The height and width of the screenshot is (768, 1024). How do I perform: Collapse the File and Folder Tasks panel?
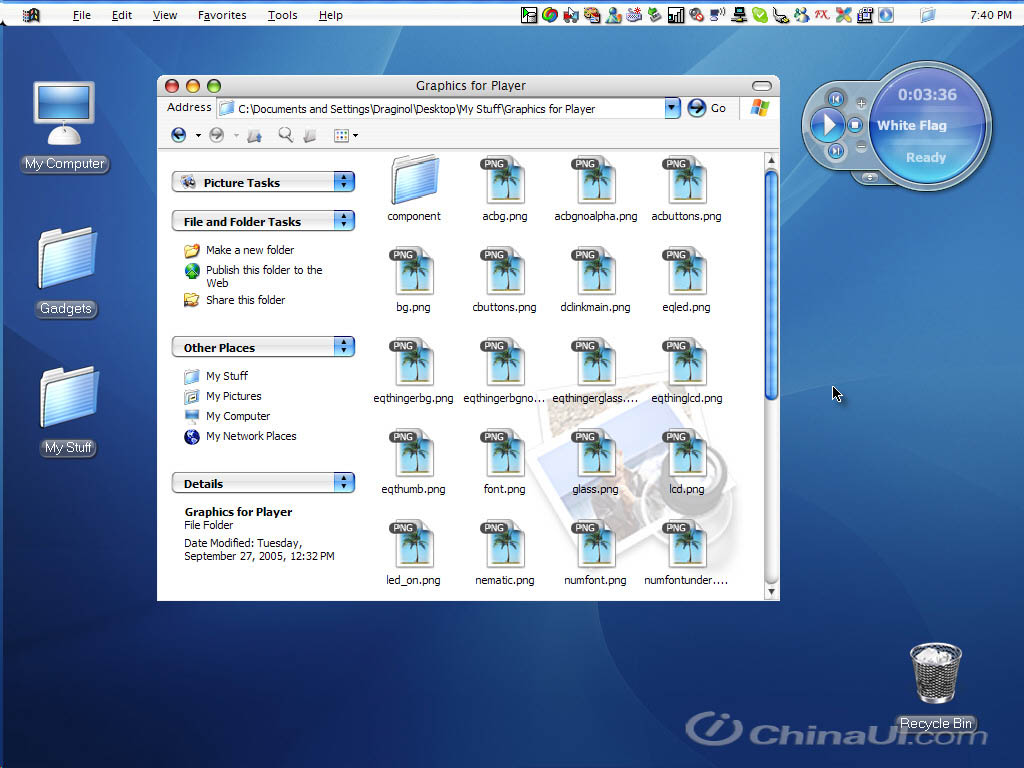[344, 221]
